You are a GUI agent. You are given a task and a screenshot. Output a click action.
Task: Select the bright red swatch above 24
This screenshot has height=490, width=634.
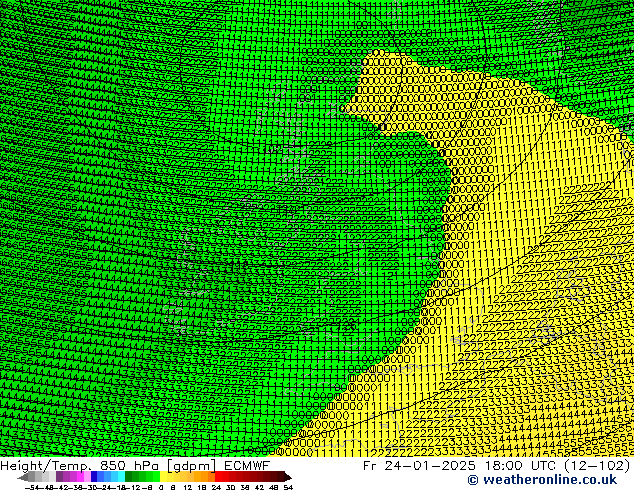tap(218, 477)
